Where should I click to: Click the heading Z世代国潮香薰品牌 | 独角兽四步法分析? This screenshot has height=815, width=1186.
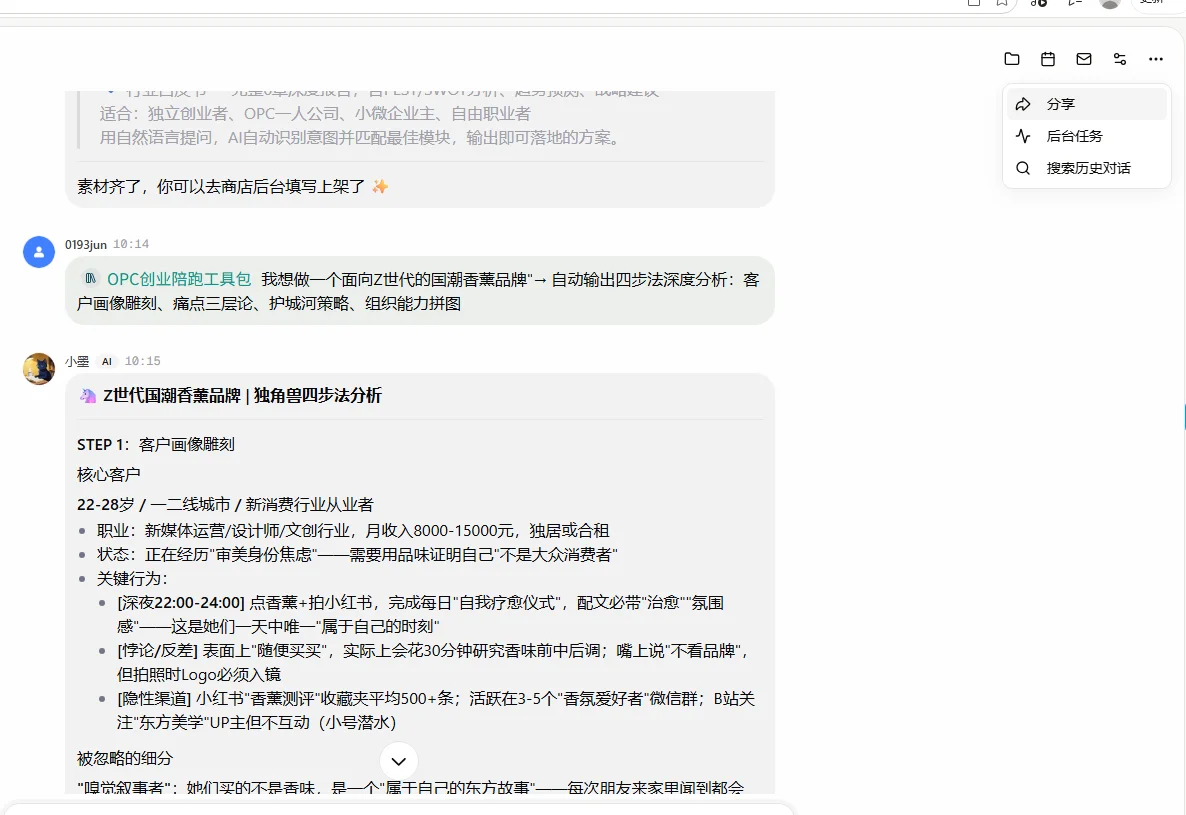tap(242, 395)
